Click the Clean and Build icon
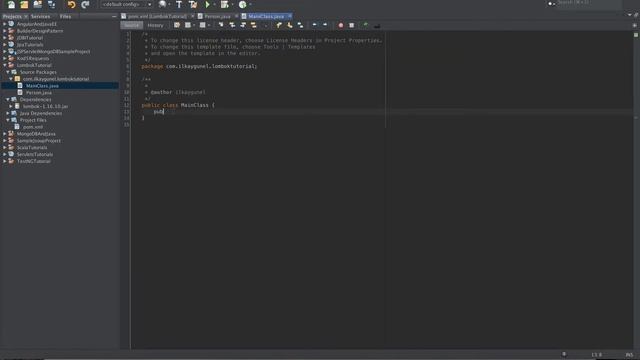 pos(193,4)
